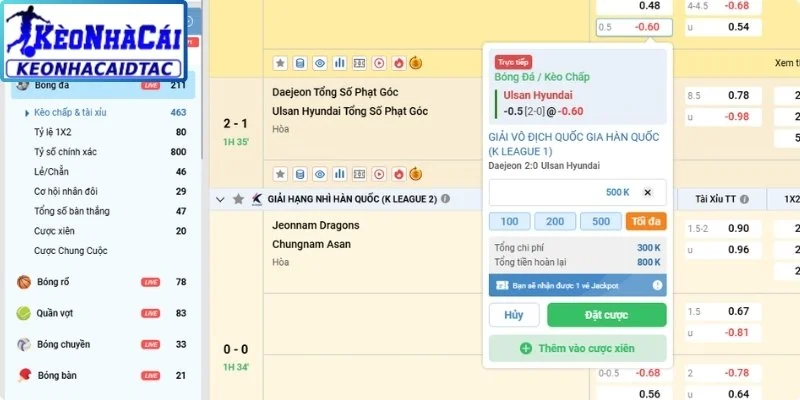Select under odds 0.96 for Jeonnam Dragons
800x400 pixels.
click(723, 250)
